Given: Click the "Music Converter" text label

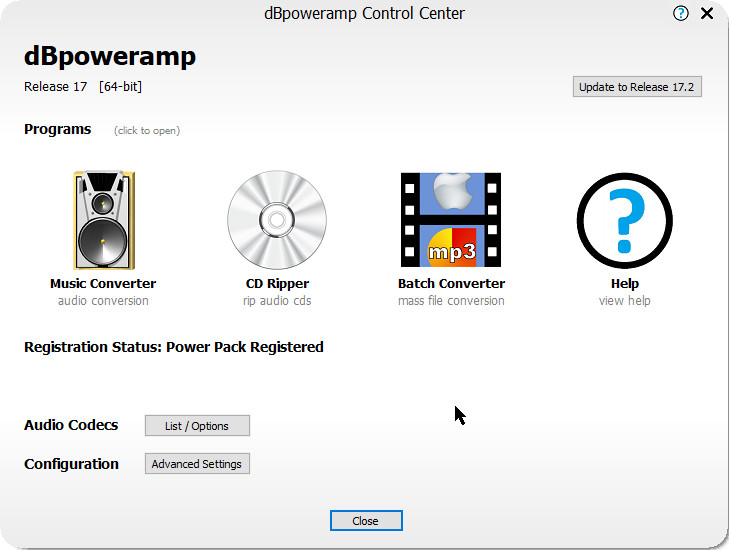Looking at the screenshot, I should (x=103, y=284).
